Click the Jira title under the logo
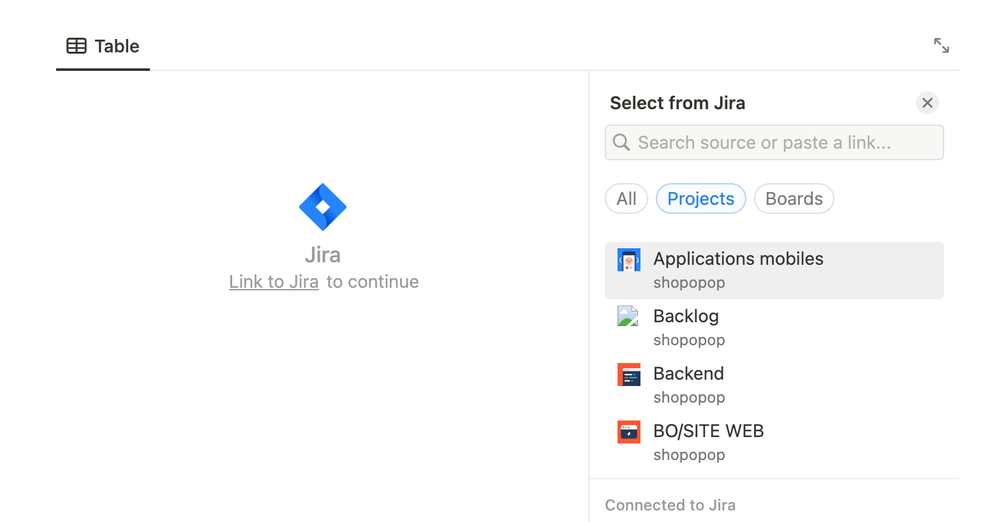 click(322, 254)
